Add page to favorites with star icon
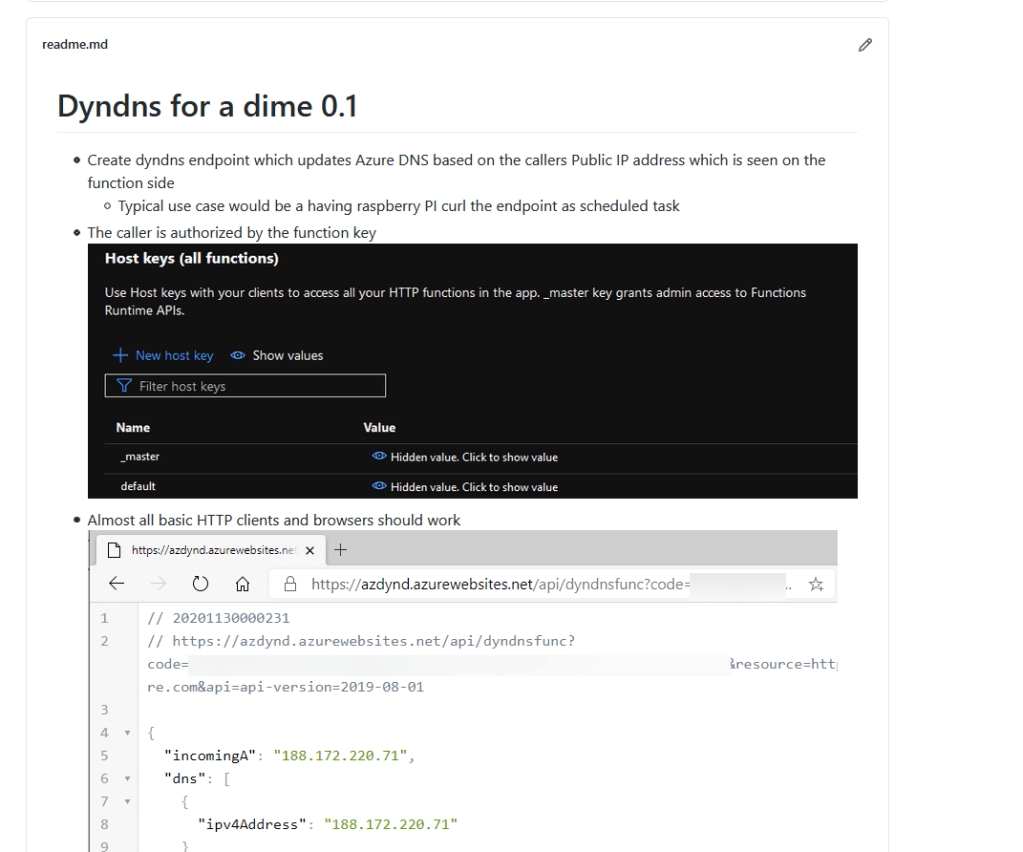The width and height of the screenshot is (1023, 852). click(x=815, y=584)
